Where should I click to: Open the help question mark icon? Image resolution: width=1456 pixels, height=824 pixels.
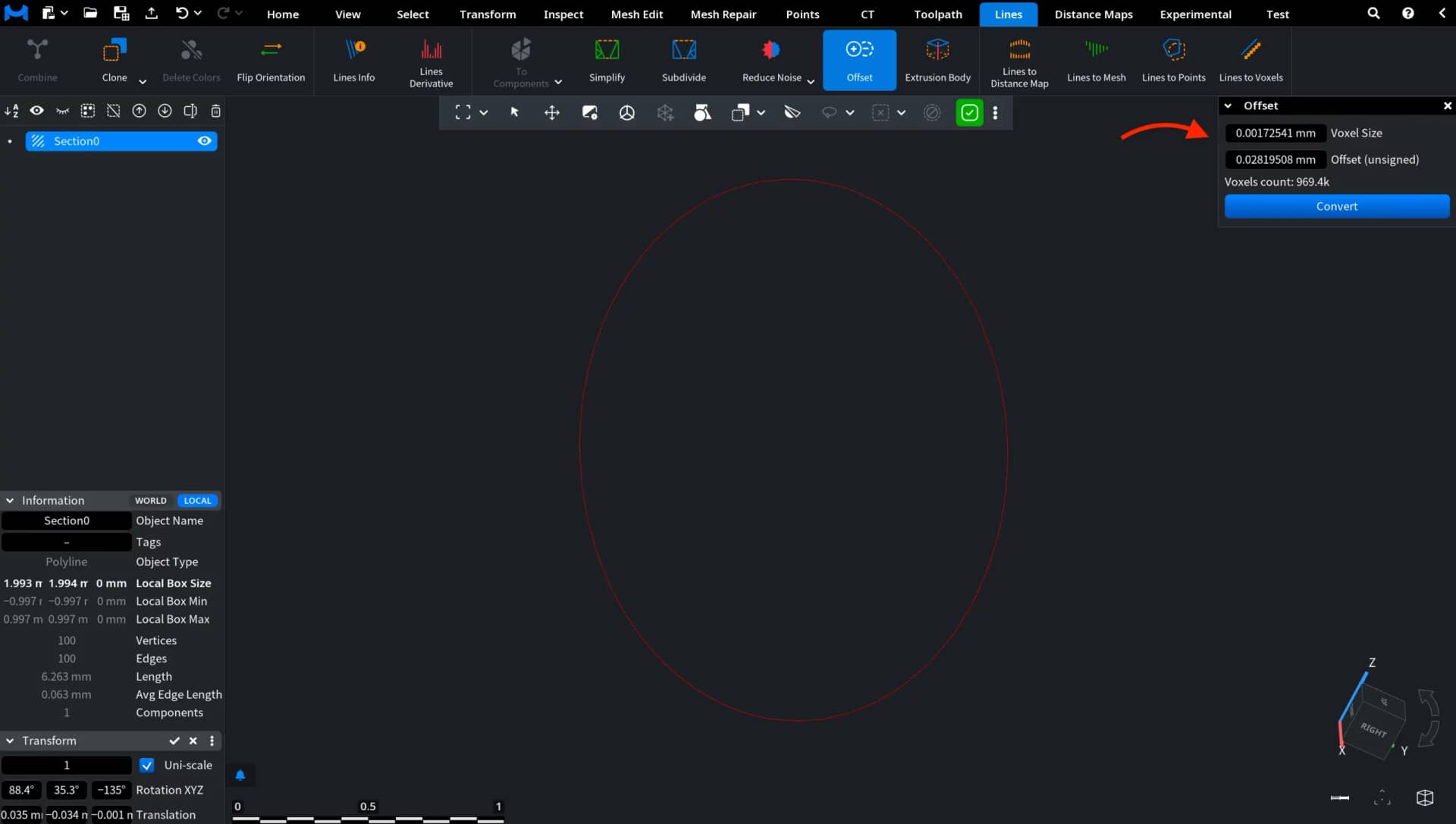(x=1407, y=14)
